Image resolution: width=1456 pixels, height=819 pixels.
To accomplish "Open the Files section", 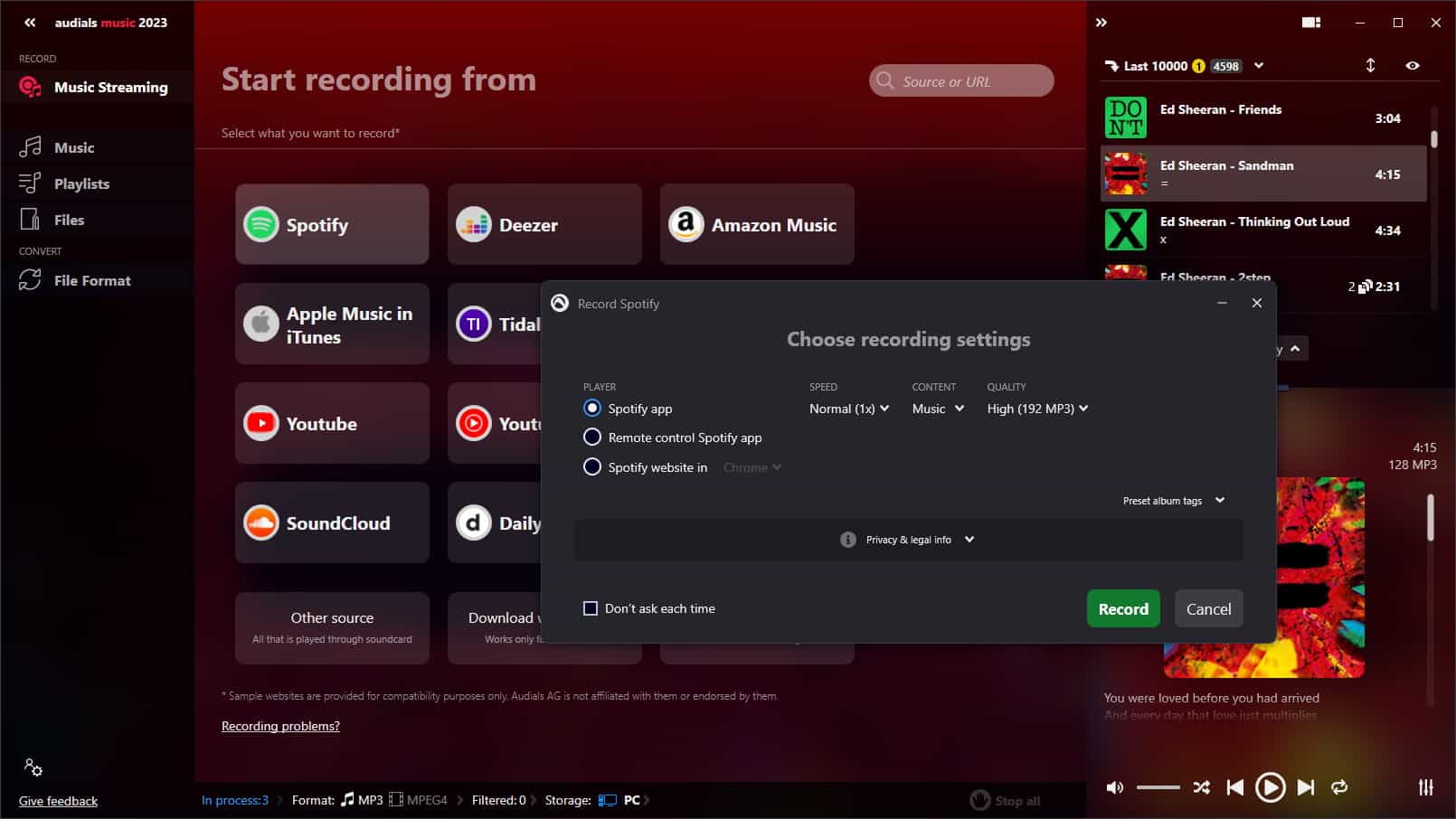I will [x=97, y=220].
